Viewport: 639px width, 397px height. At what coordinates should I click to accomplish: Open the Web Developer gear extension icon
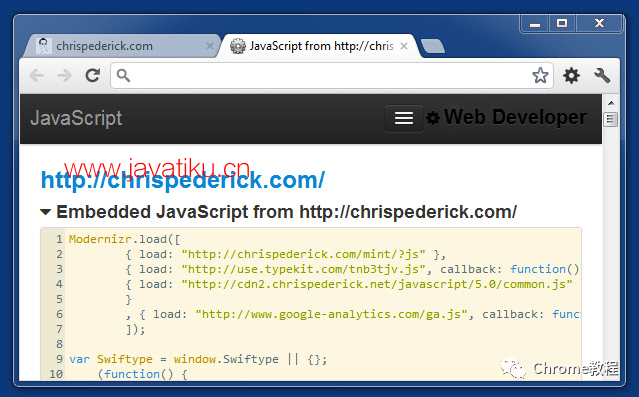point(571,75)
